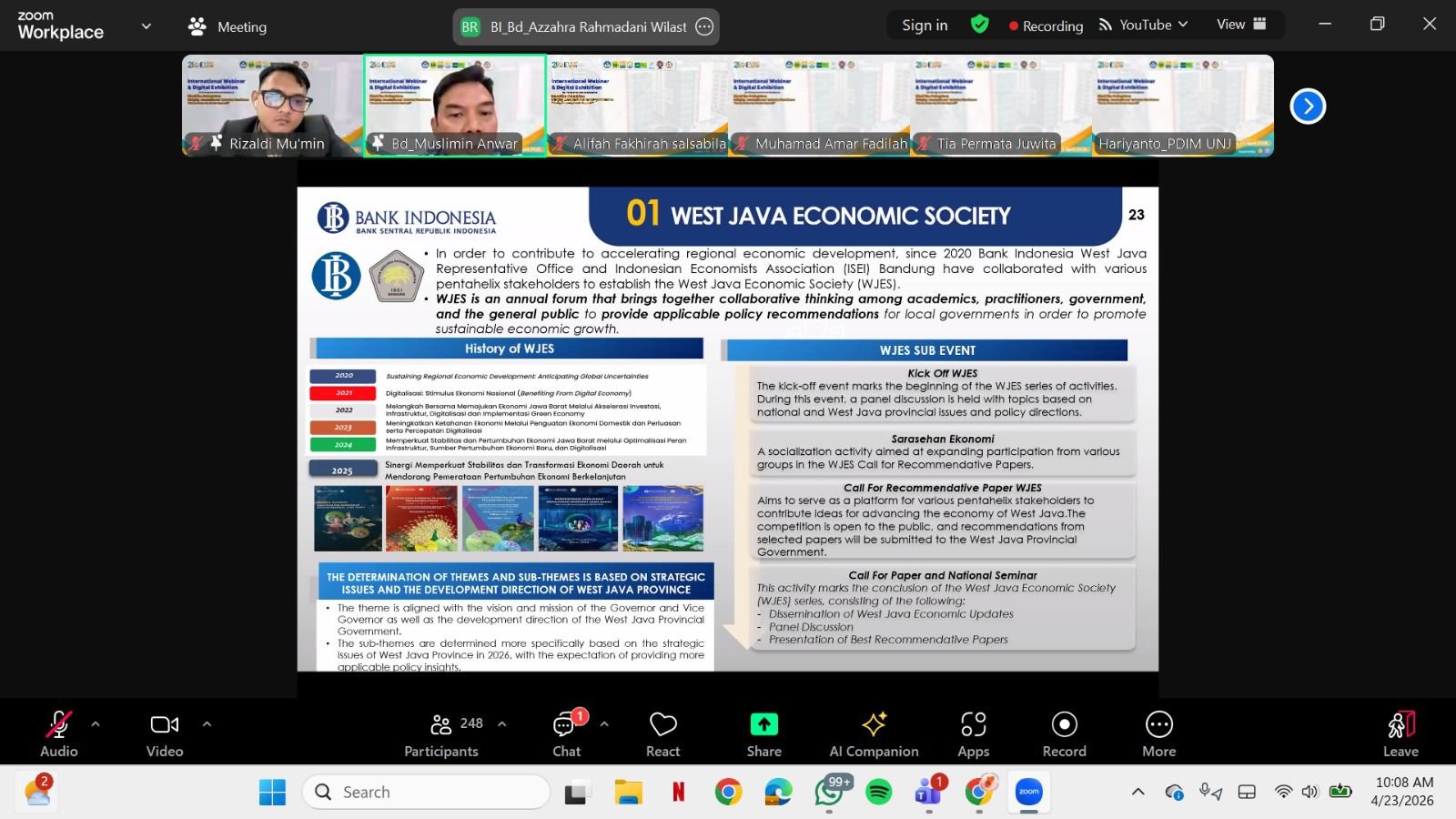Open the Chat panel

pos(566,733)
